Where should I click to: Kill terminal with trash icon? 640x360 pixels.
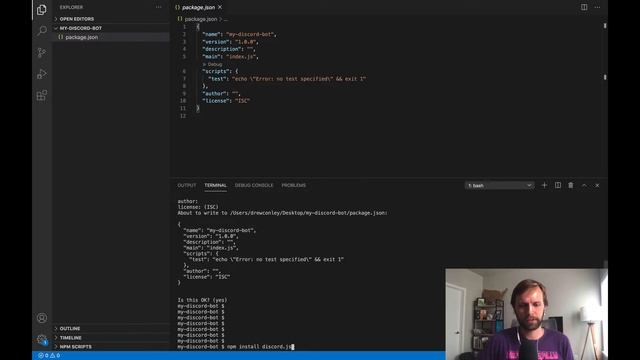click(571, 185)
